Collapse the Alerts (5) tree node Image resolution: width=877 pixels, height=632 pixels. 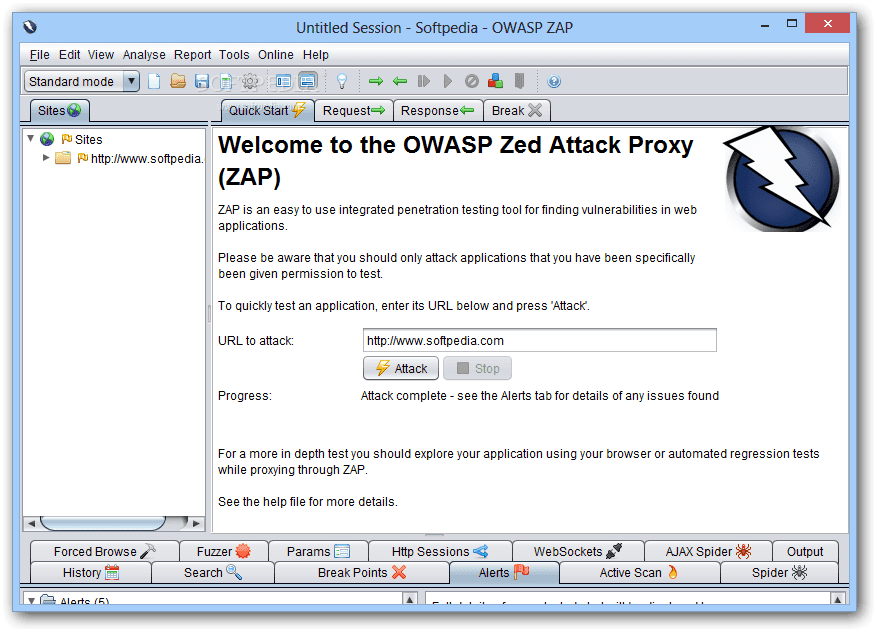coord(31,600)
